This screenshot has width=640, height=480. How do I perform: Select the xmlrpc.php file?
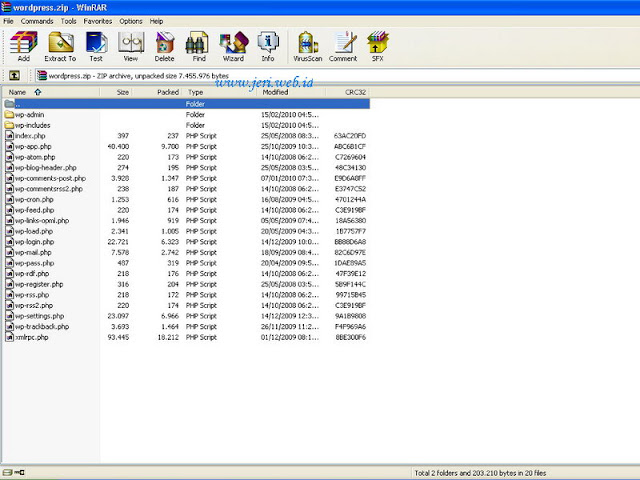tap(33, 337)
